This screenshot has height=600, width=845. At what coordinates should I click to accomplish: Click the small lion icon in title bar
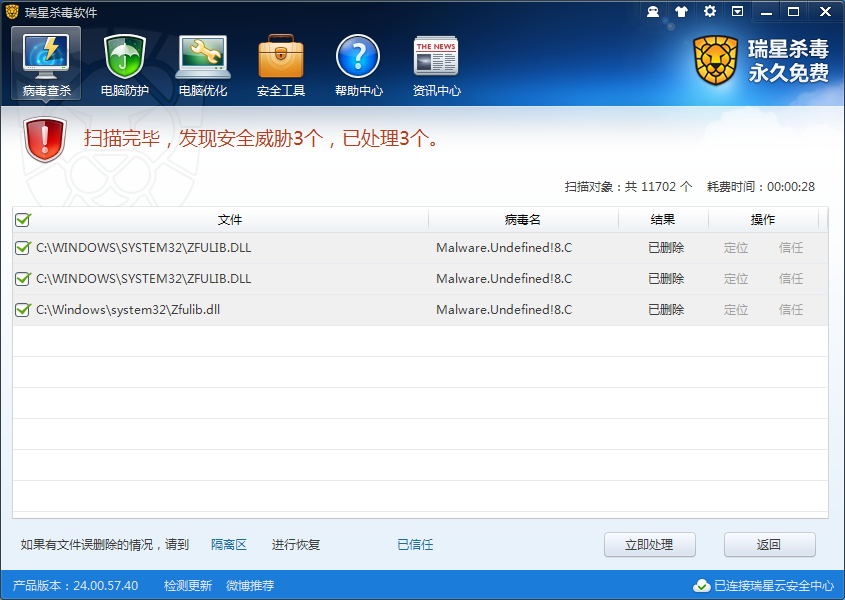(12, 12)
